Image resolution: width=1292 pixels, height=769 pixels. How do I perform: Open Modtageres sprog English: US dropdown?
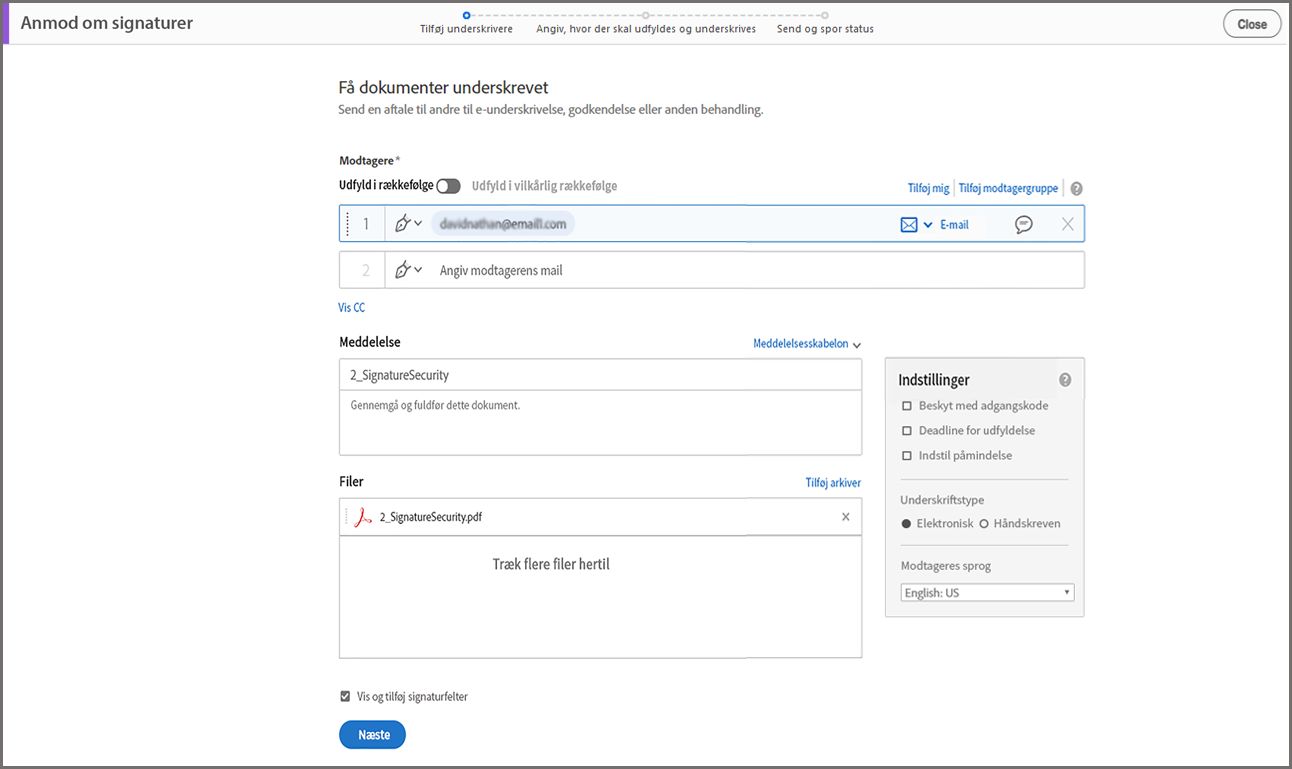click(987, 593)
